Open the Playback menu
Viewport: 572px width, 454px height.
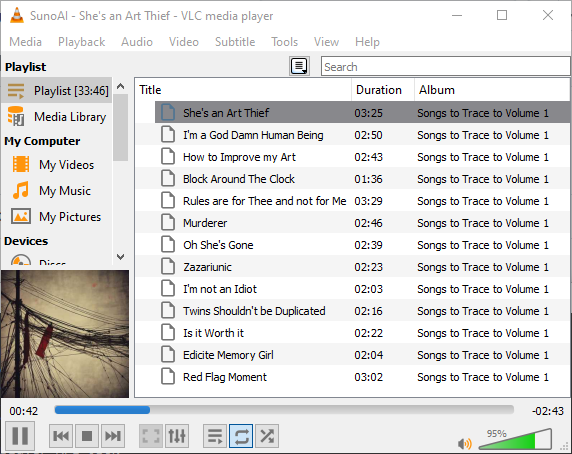click(81, 42)
